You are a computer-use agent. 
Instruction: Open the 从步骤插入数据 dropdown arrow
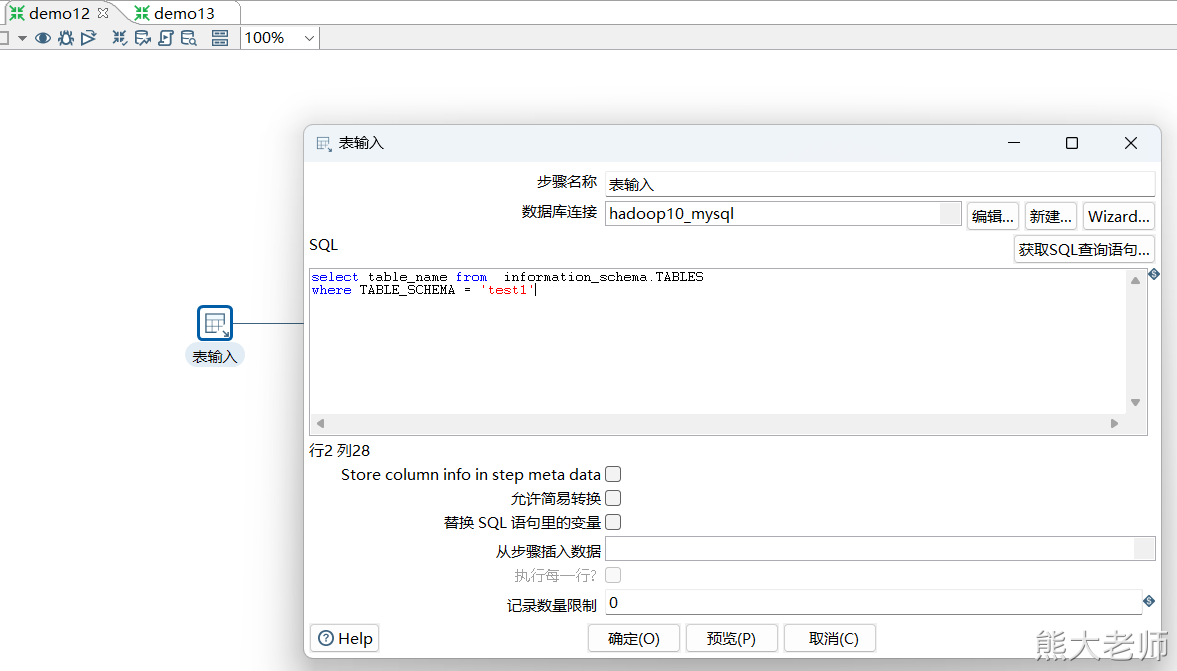(x=1144, y=549)
